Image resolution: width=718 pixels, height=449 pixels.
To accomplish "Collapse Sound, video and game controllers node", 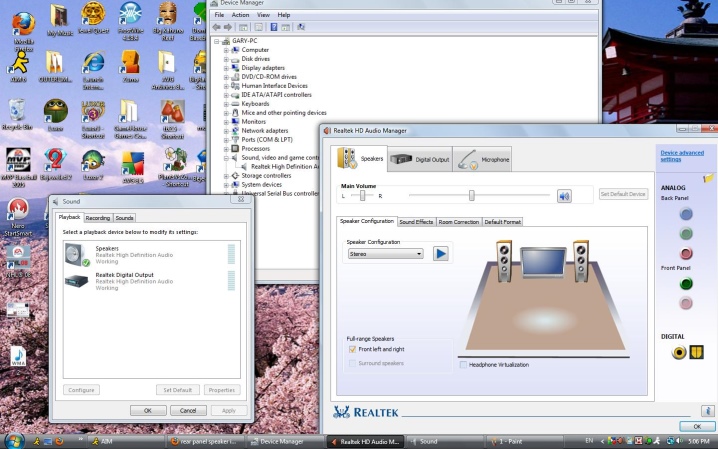I will pyautogui.click(x=226, y=158).
